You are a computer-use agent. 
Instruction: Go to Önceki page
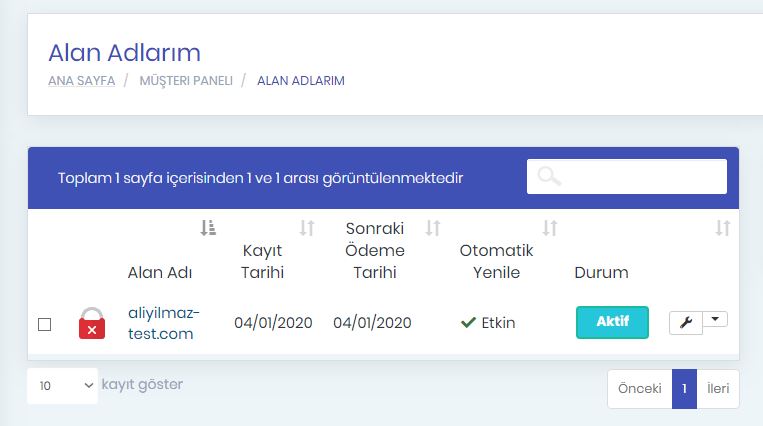pos(640,389)
